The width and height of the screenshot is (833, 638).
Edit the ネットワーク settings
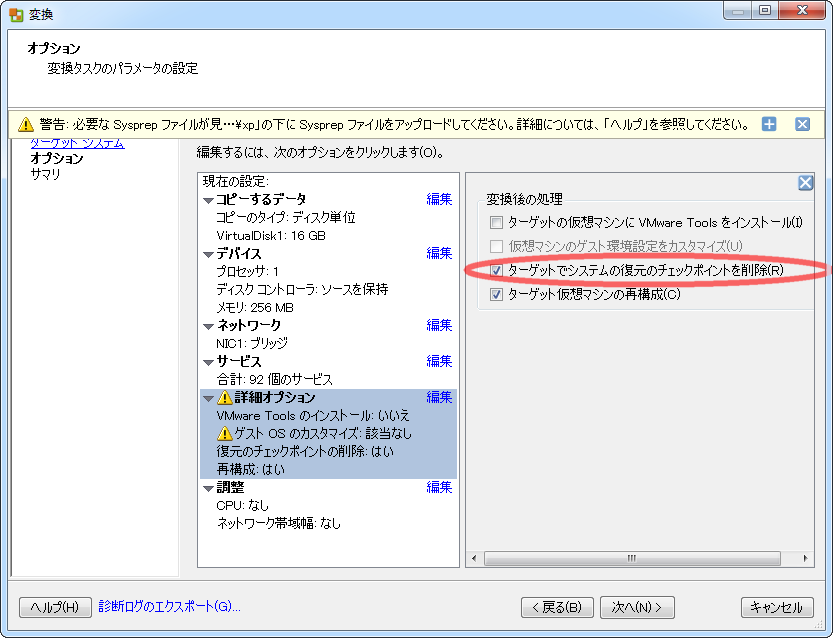tap(439, 325)
